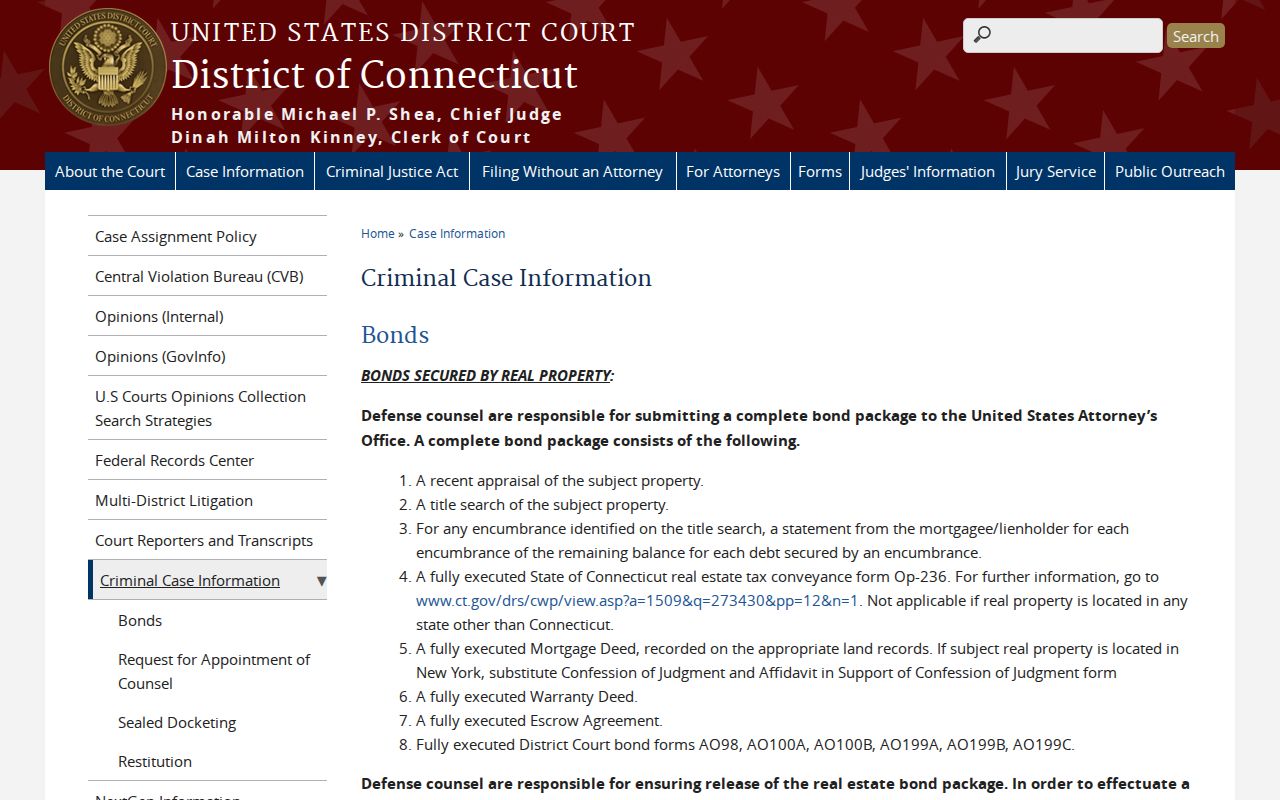Click 'A fully executed Warranty Deed.' list item
Screen dimensions: 1280x800
(x=526, y=697)
